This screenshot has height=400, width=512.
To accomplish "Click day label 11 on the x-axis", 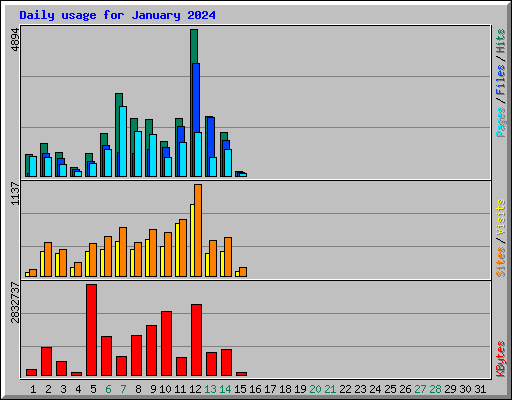I will click(x=180, y=389).
